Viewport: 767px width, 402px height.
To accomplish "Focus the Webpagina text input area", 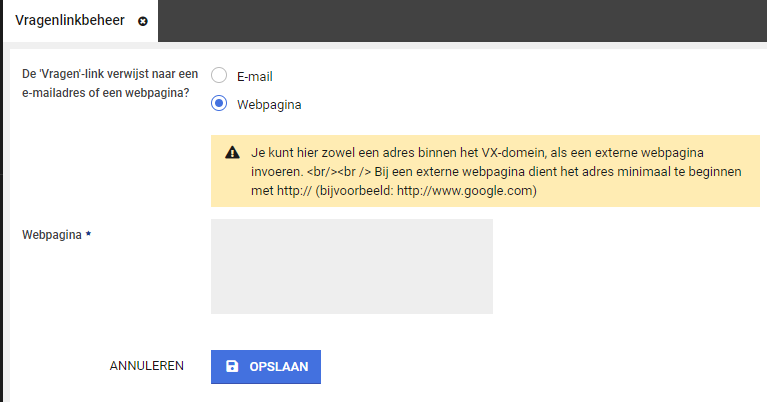I will tap(351, 266).
